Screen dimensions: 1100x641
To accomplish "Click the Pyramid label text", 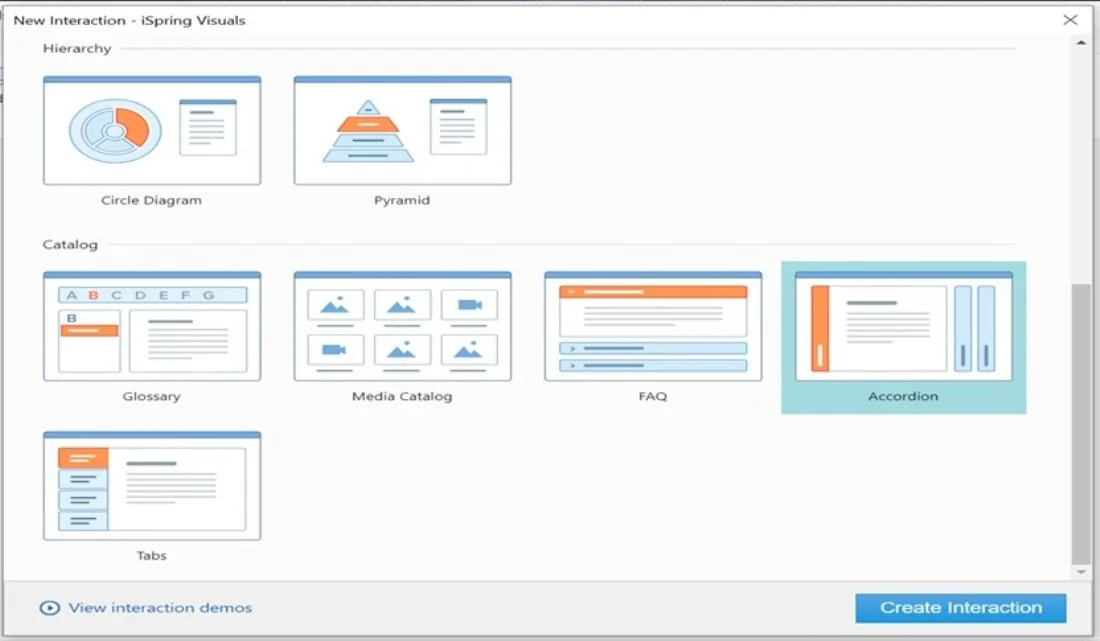I will click(x=401, y=200).
